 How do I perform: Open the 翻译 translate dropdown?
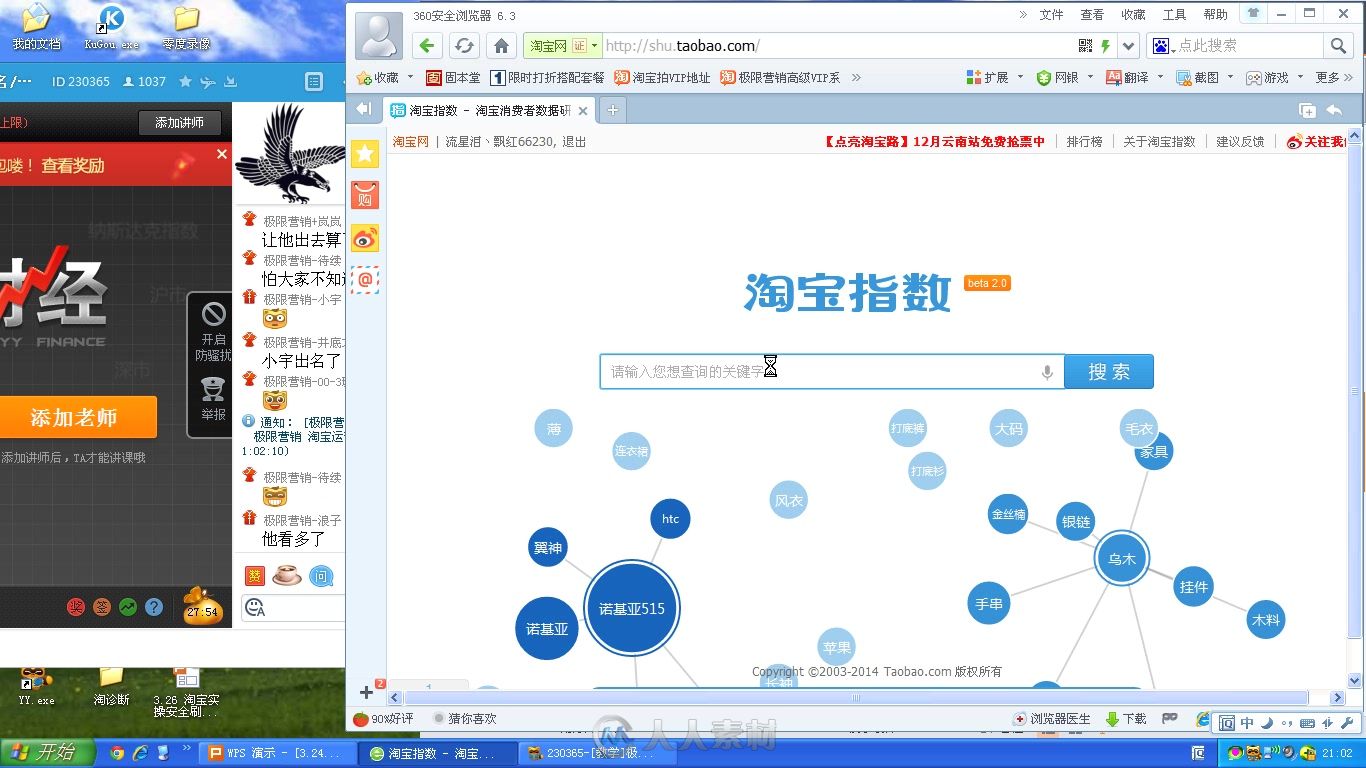click(x=1160, y=78)
